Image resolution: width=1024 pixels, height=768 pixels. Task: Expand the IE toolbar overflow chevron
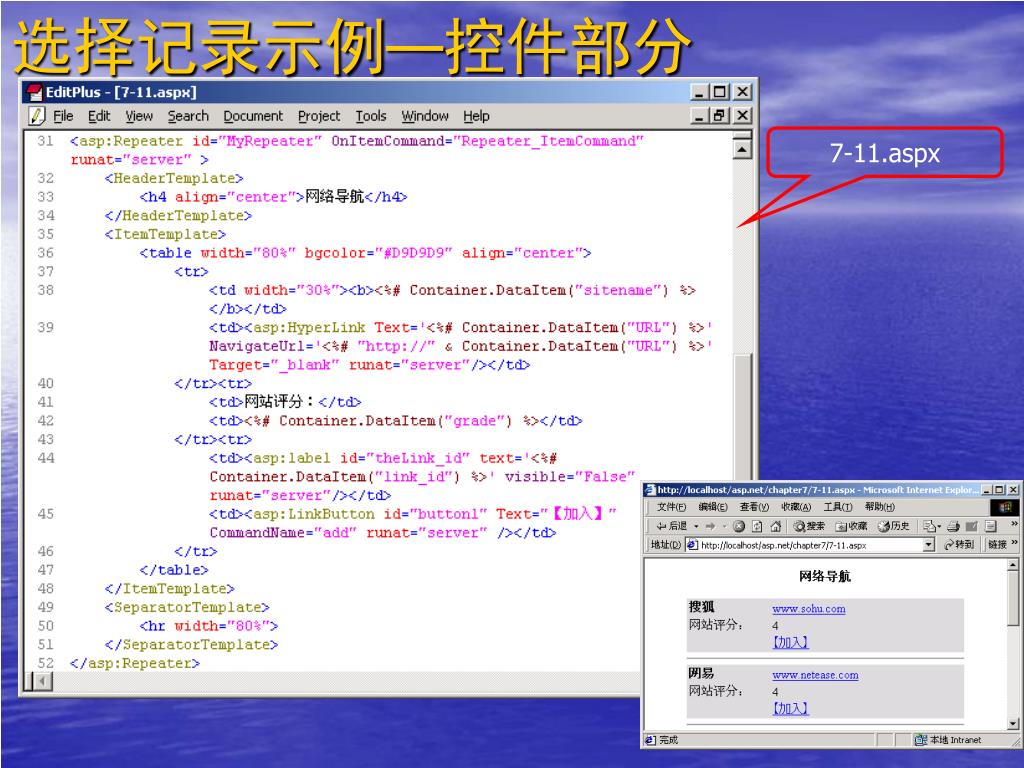[x=1015, y=524]
